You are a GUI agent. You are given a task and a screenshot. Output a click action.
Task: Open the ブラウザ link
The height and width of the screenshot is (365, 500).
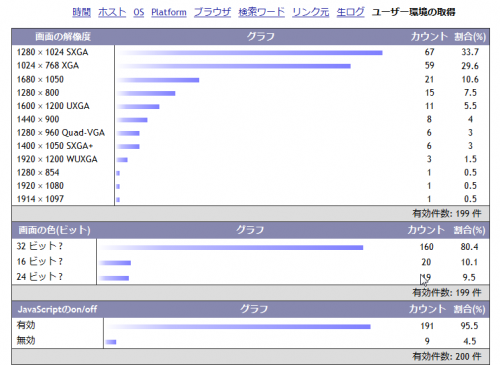tap(212, 12)
